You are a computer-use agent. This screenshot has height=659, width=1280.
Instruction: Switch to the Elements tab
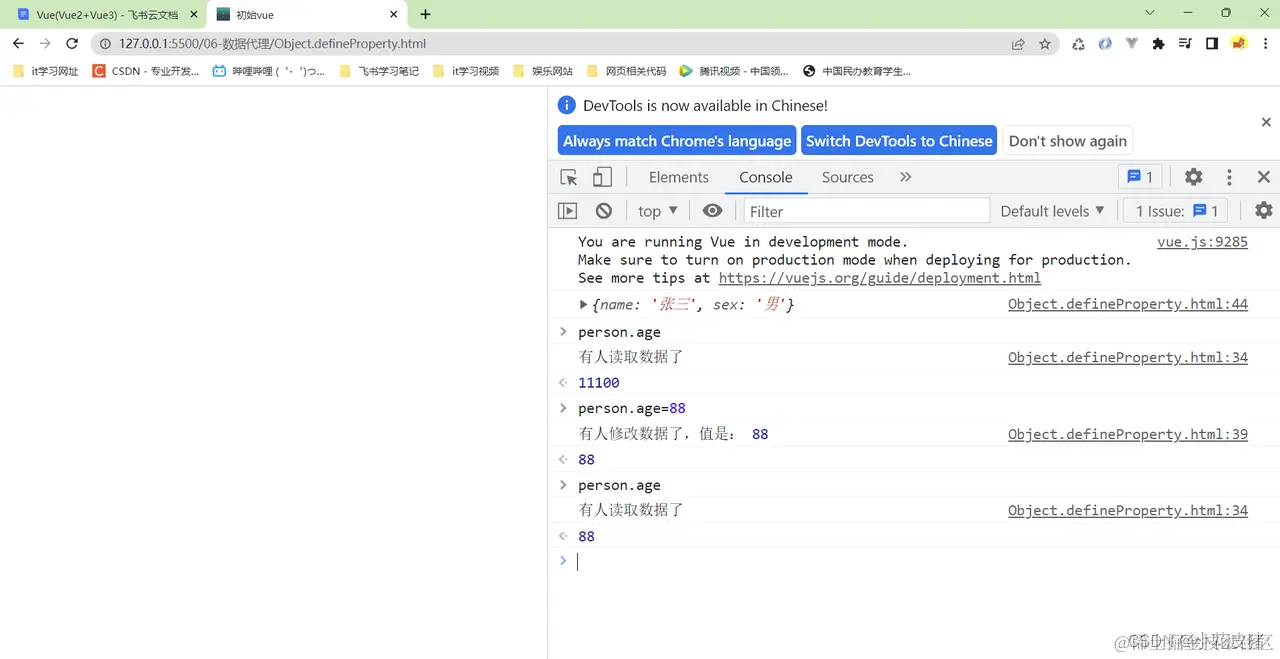[678, 177]
